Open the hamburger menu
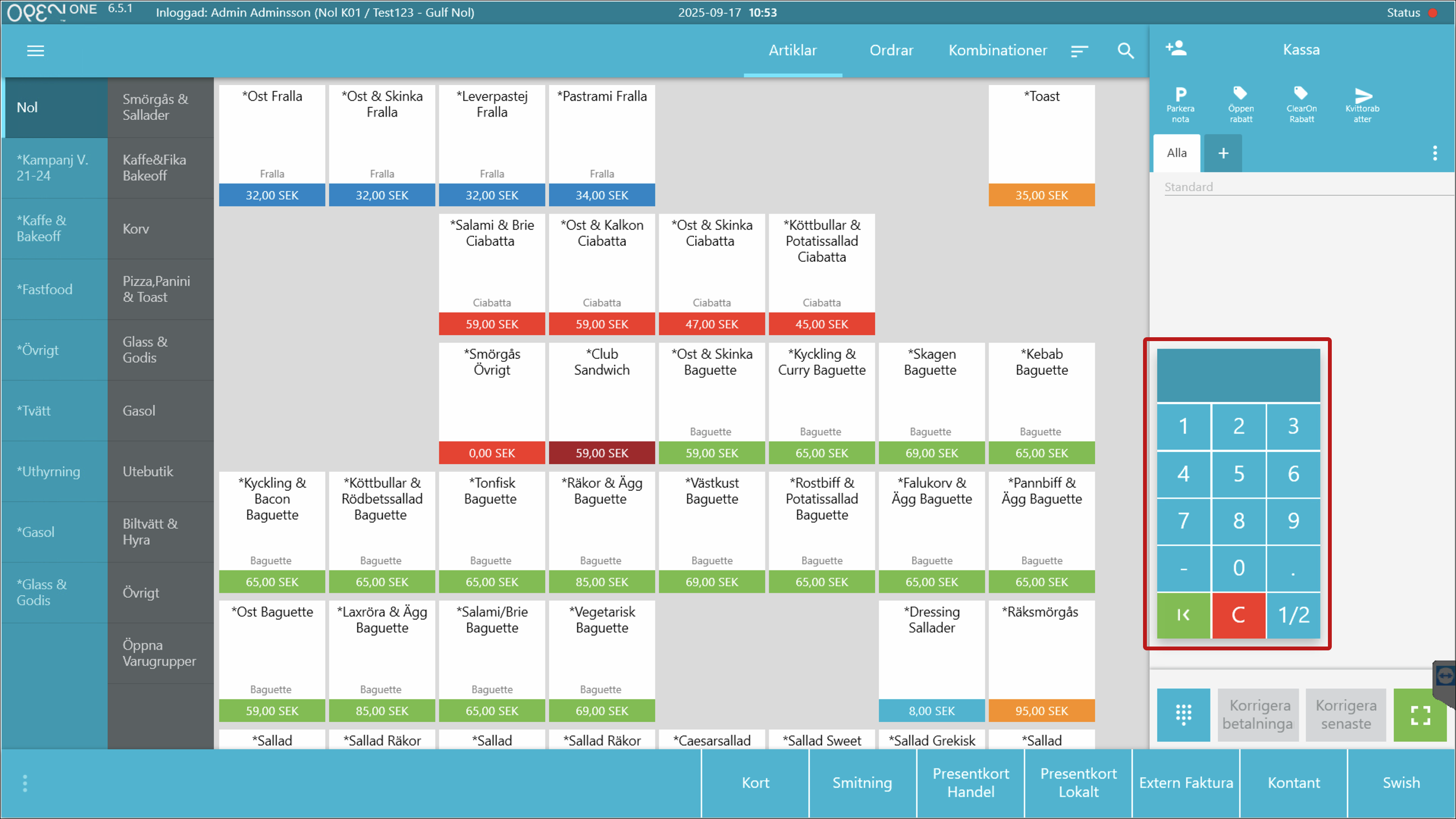Image resolution: width=1456 pixels, height=819 pixels. pyautogui.click(x=35, y=51)
